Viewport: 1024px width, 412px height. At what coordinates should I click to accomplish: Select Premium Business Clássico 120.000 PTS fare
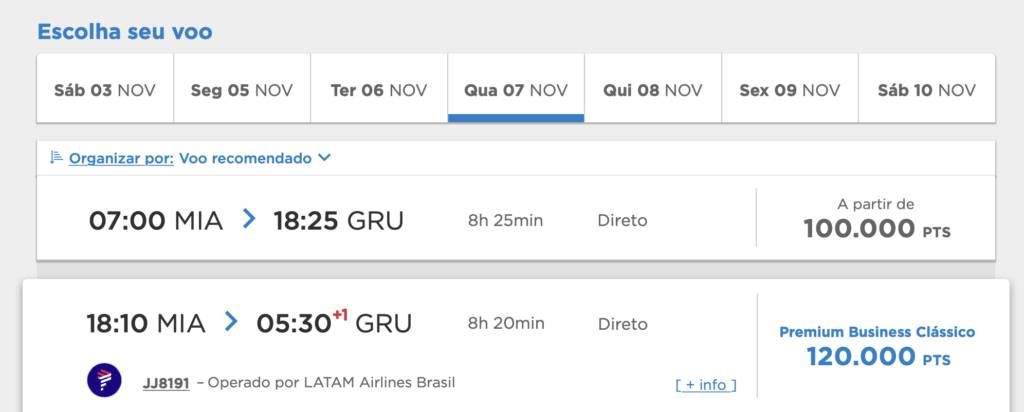[x=877, y=347]
